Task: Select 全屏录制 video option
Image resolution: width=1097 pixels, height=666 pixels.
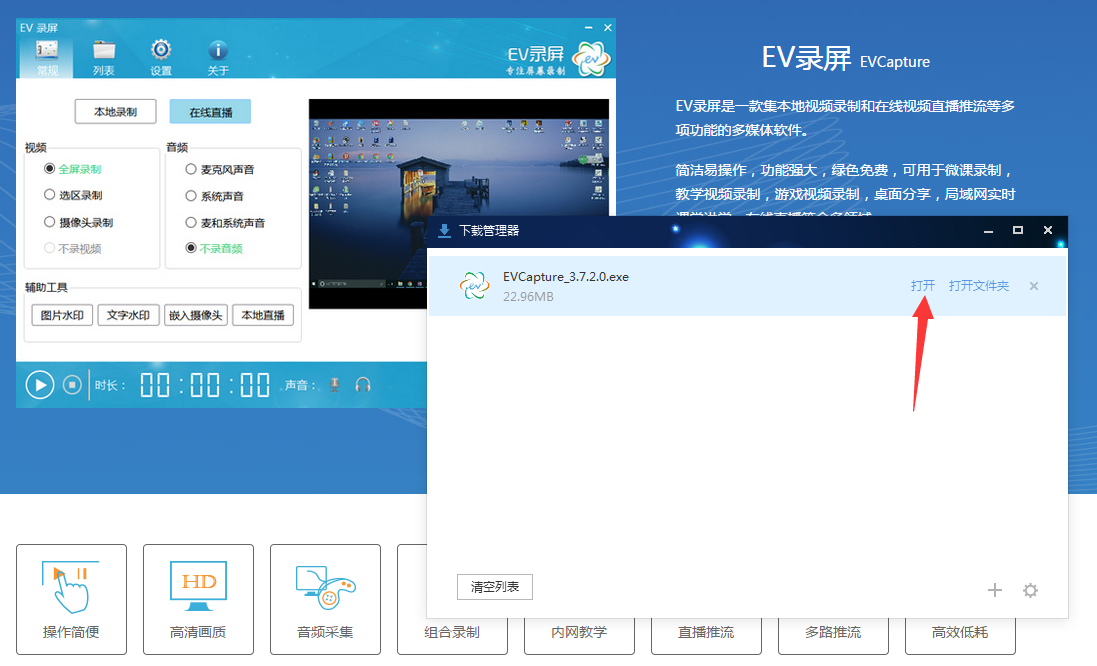Action: [73, 169]
